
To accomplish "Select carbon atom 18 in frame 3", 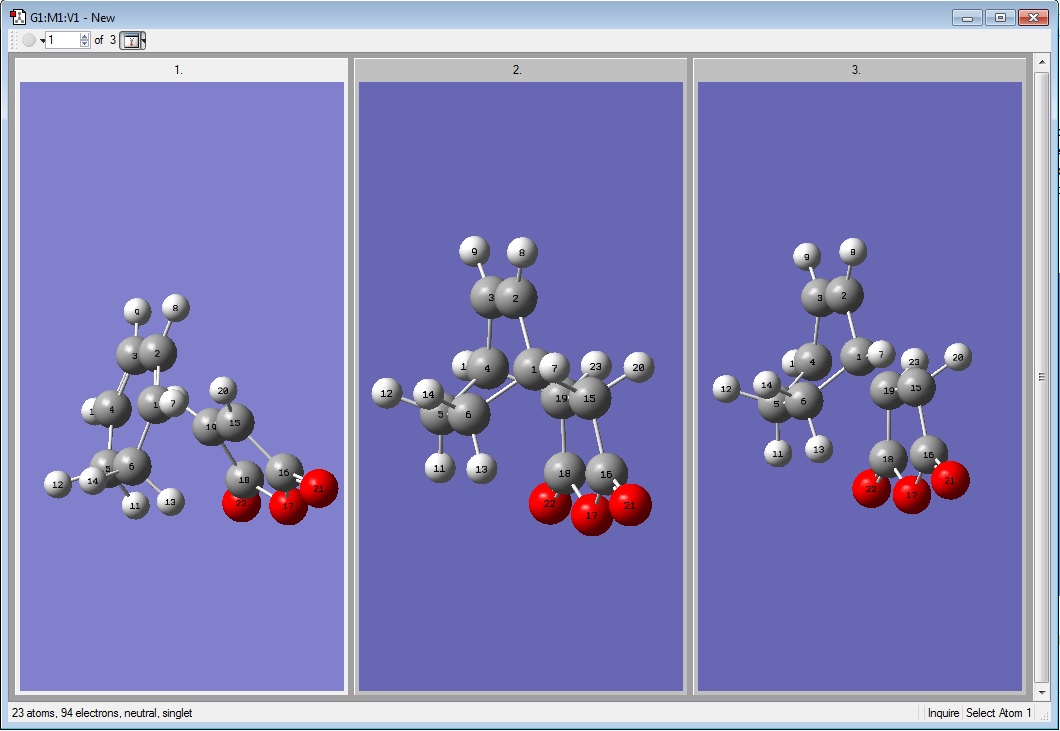I will tap(888, 458).
